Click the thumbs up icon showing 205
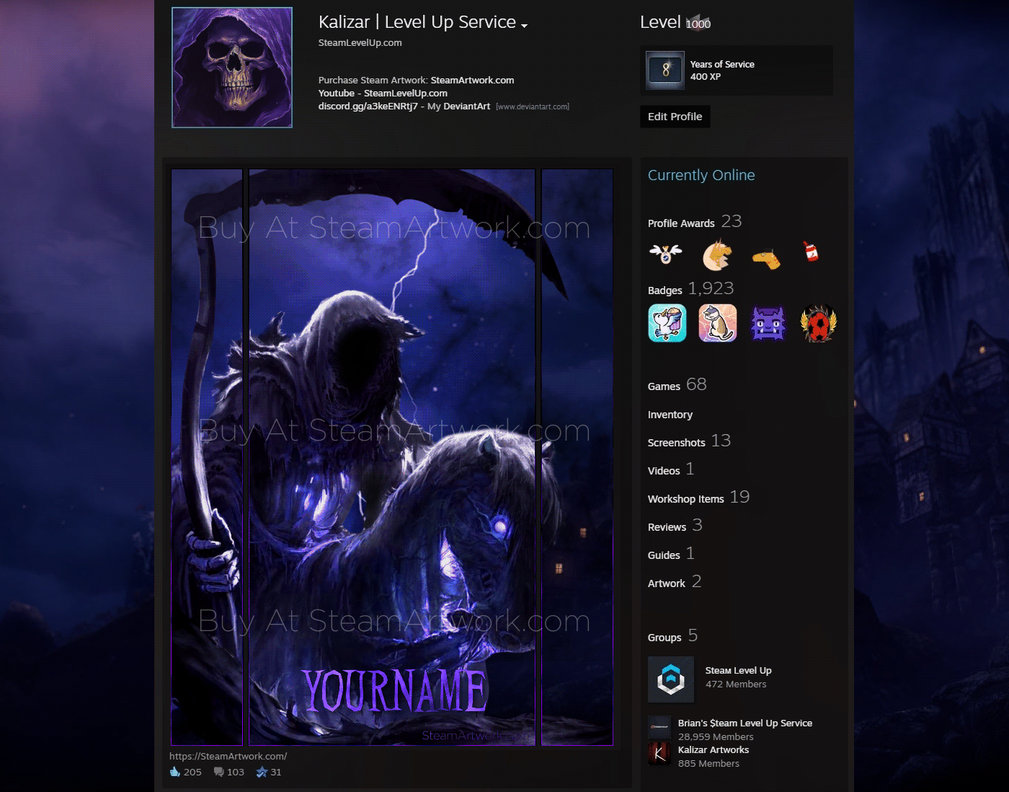Viewport: 1009px width, 792px height. click(175, 772)
